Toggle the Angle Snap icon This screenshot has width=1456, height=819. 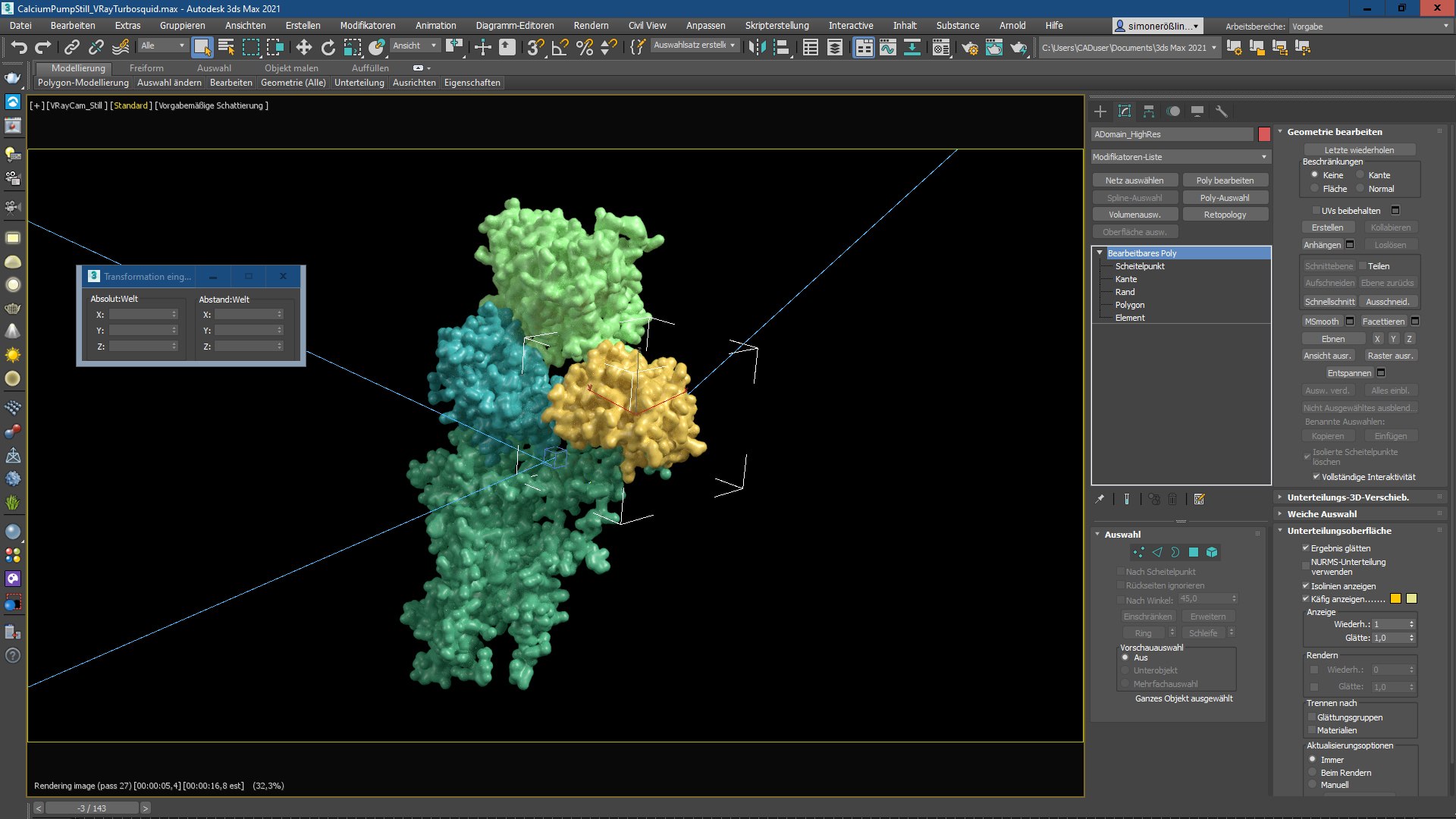(x=560, y=48)
